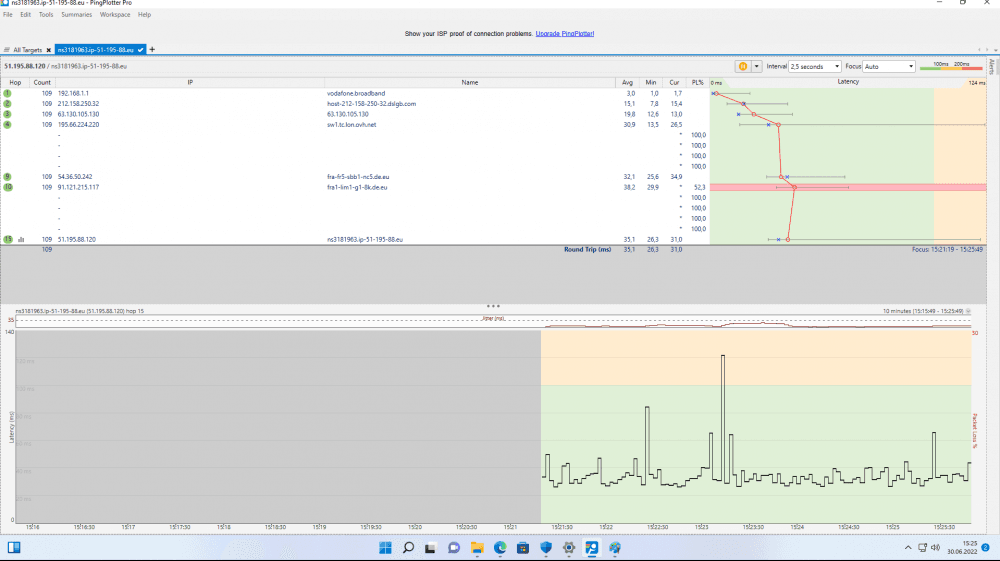The height and width of the screenshot is (561, 1000).
Task: Click the Upgrade PingPlotter link
Action: (x=565, y=34)
